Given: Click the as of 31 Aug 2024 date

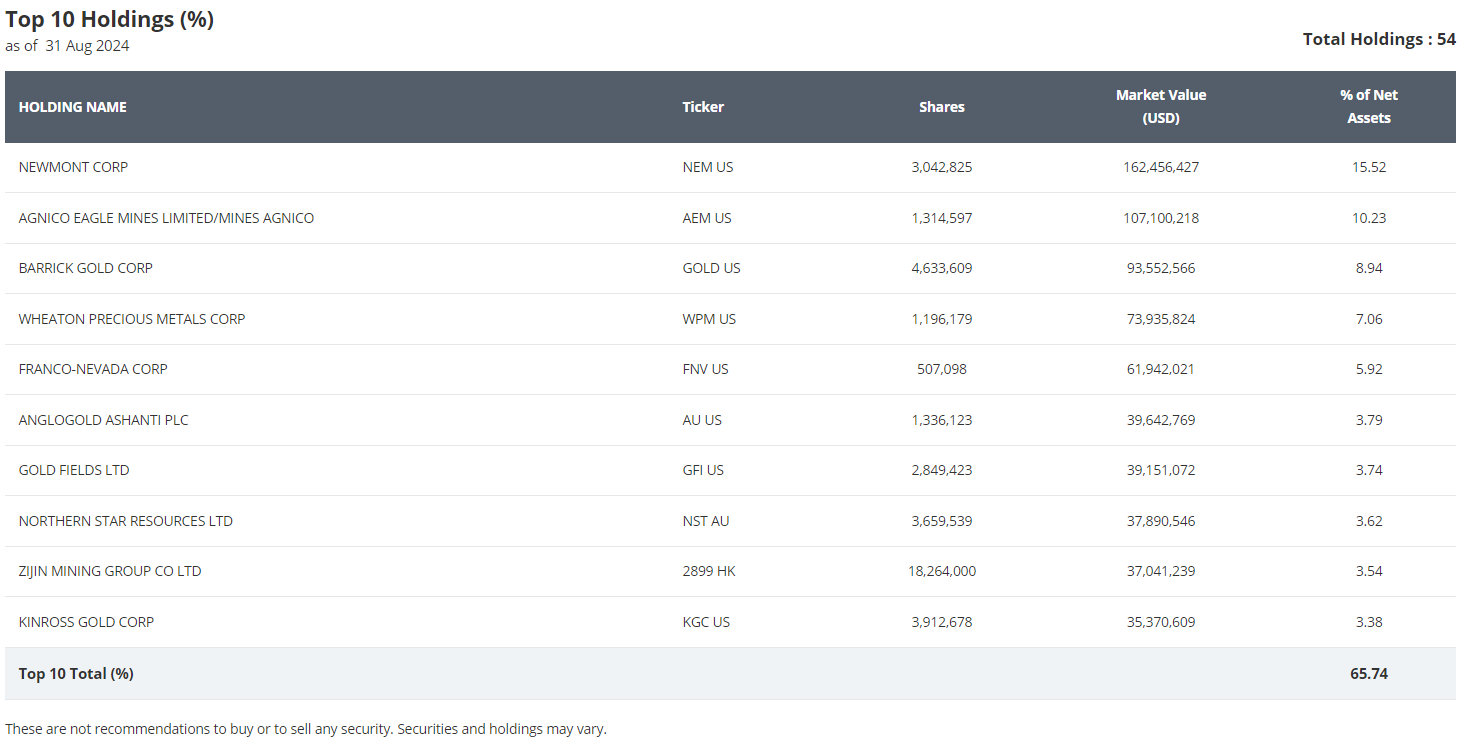Looking at the screenshot, I should (x=67, y=46).
